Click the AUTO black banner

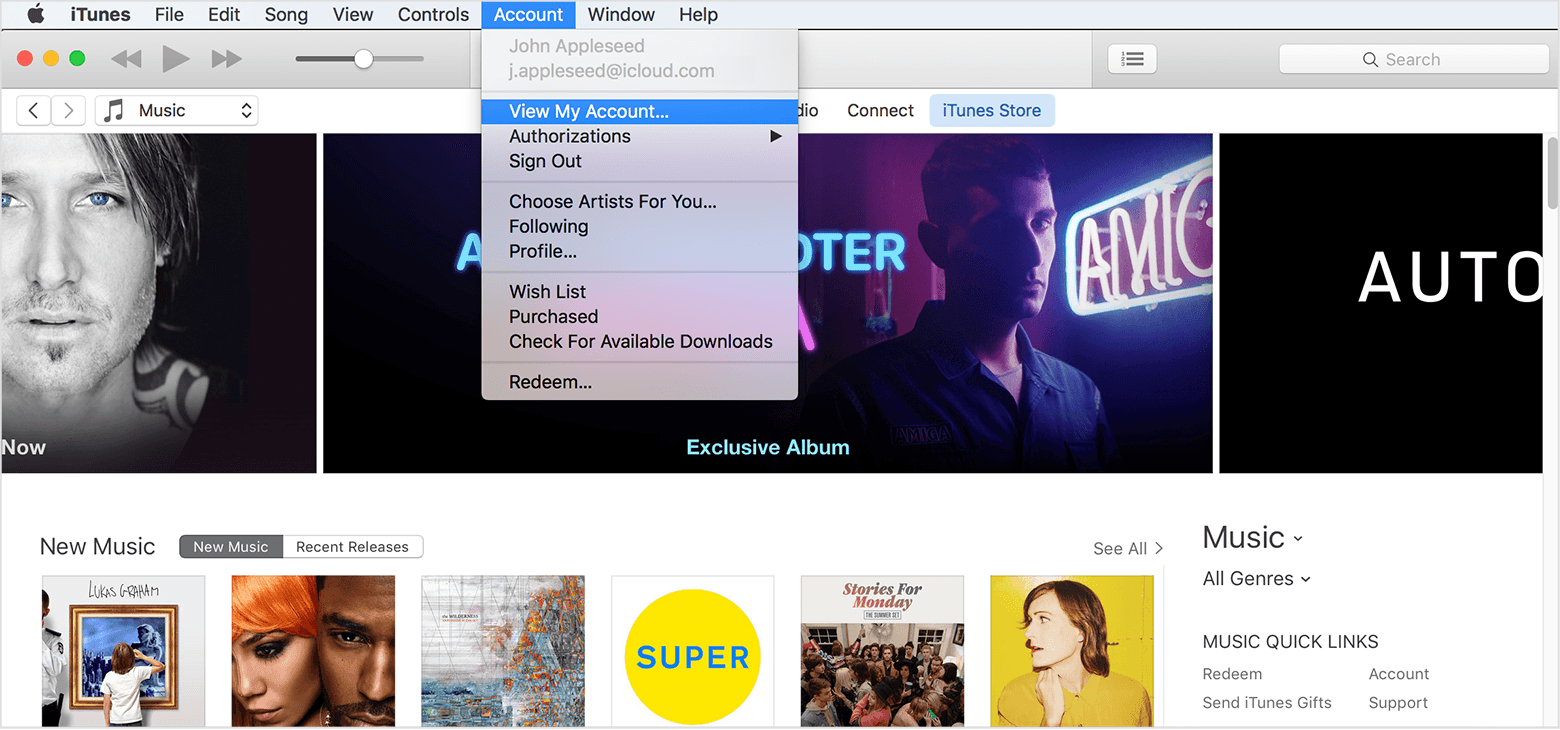point(1381,303)
